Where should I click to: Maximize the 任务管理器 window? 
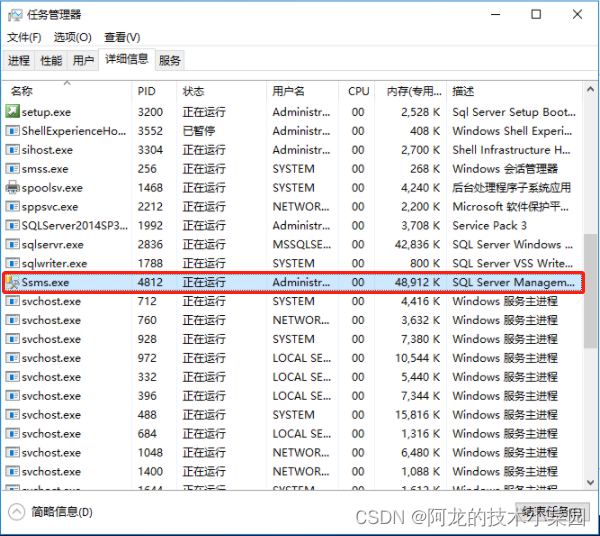[536, 15]
